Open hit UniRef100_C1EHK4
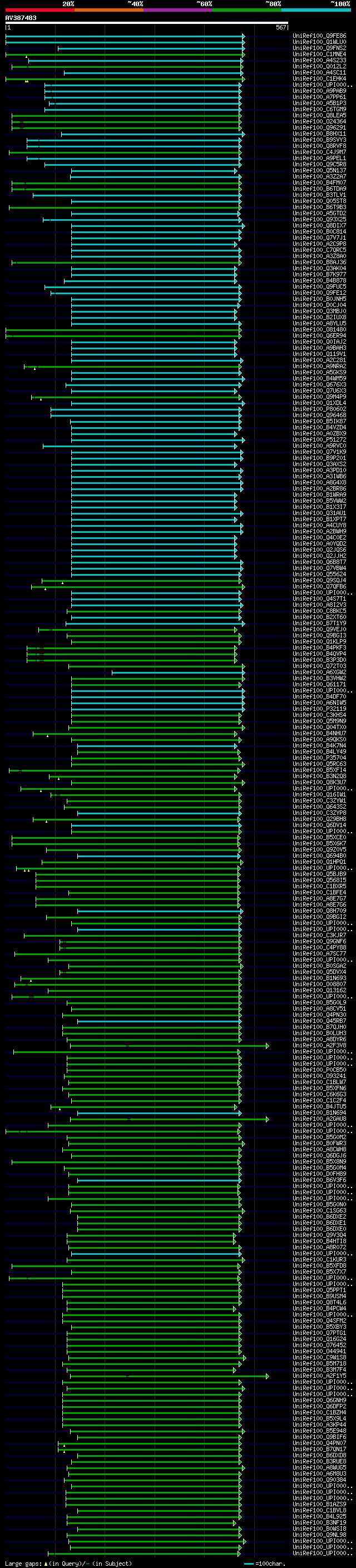This screenshot has height=1568, width=356. (x=319, y=78)
